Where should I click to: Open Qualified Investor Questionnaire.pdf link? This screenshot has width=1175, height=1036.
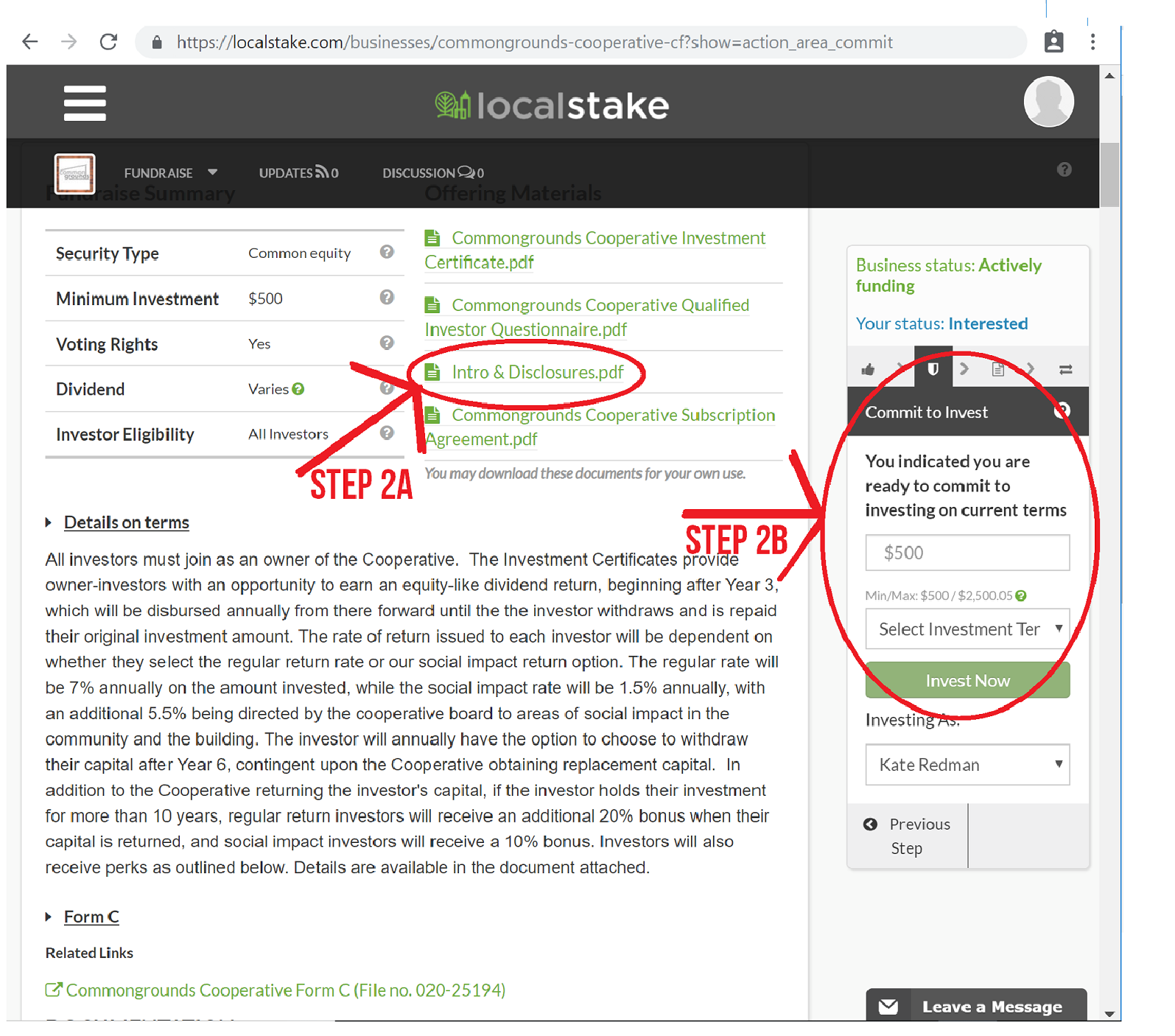pos(587,317)
